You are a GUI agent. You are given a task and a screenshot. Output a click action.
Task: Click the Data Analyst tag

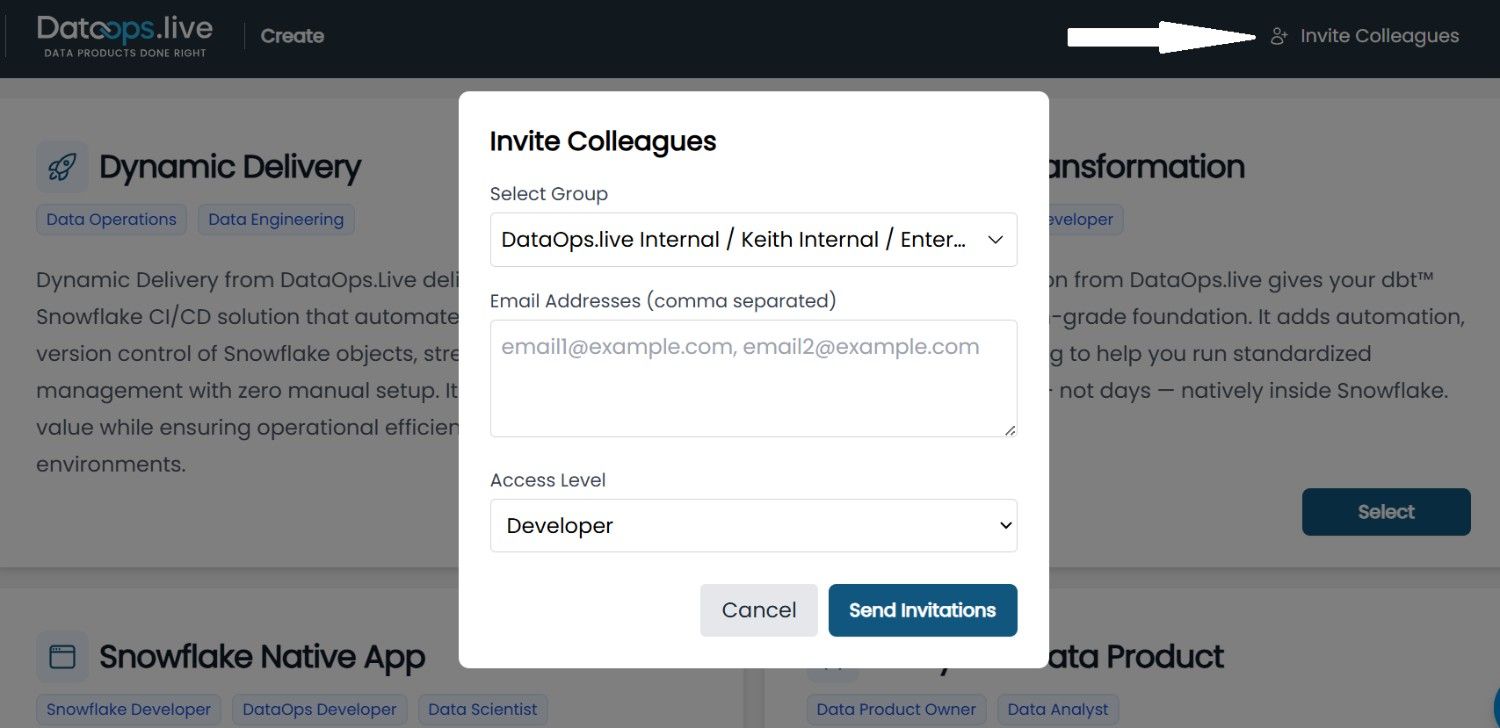(x=1058, y=709)
